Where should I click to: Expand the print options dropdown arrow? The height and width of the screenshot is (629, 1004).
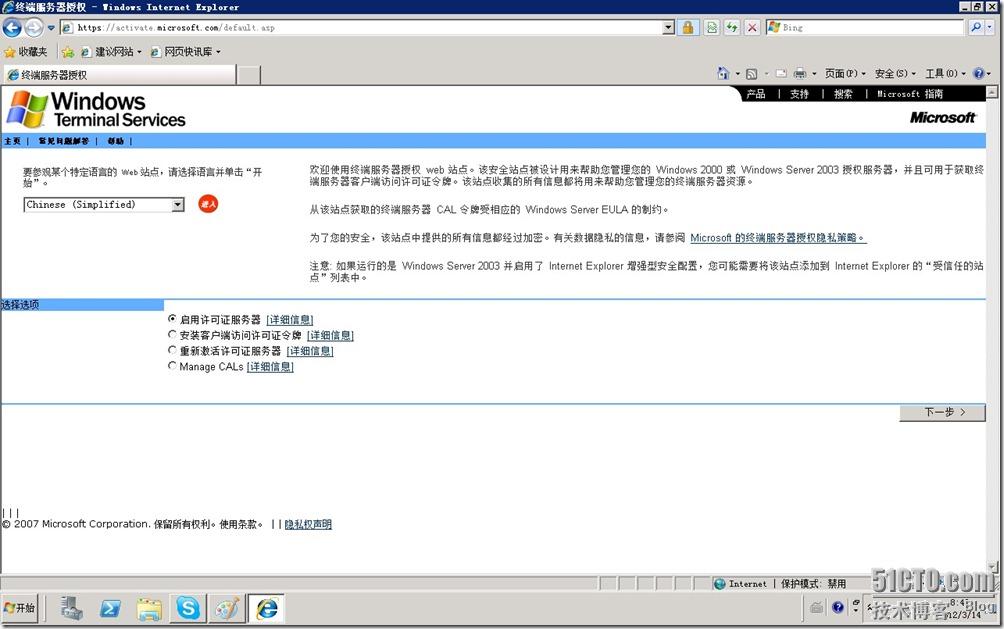click(814, 74)
